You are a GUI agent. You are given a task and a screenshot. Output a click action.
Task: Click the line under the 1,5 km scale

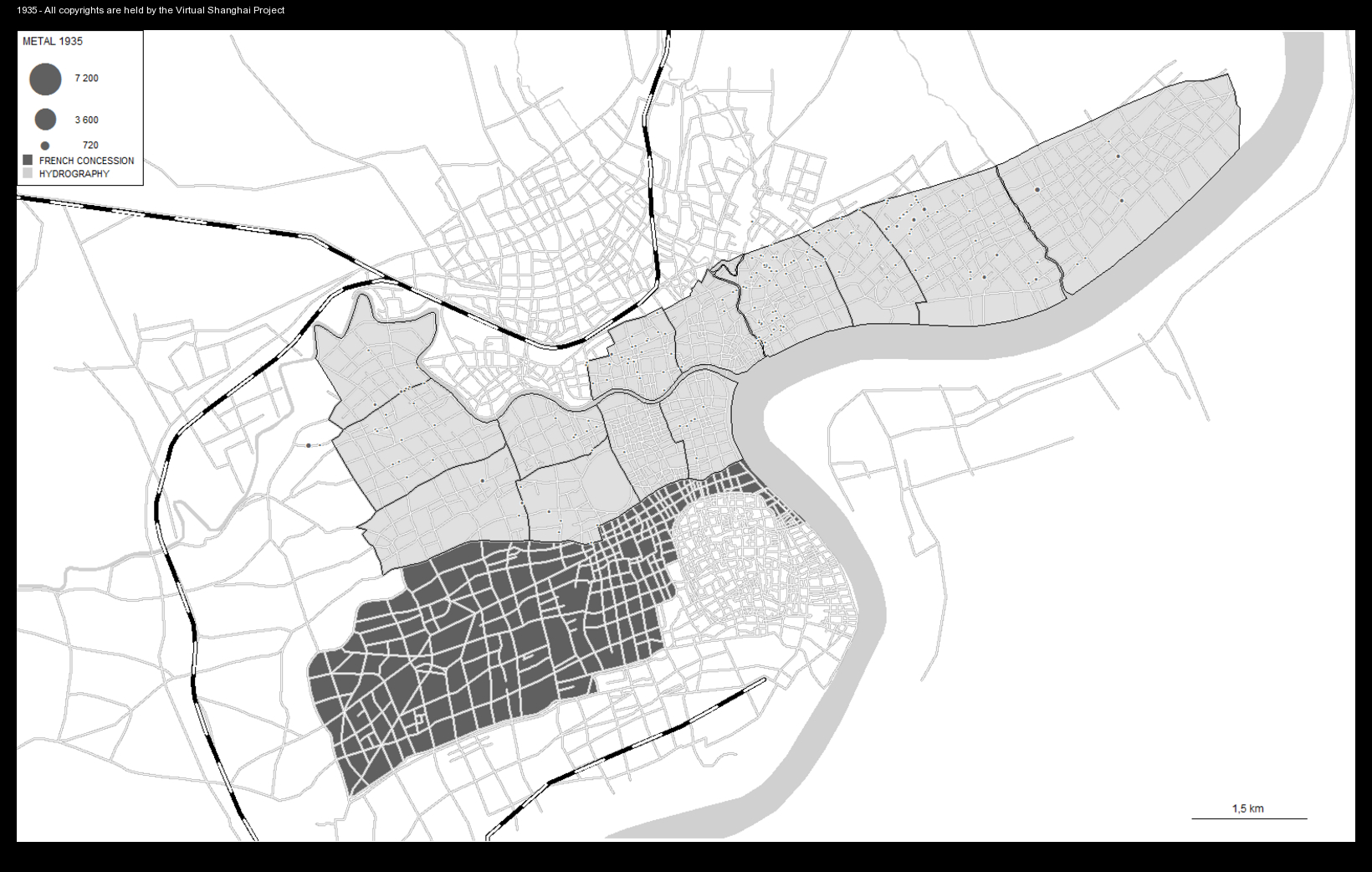tap(1249, 818)
